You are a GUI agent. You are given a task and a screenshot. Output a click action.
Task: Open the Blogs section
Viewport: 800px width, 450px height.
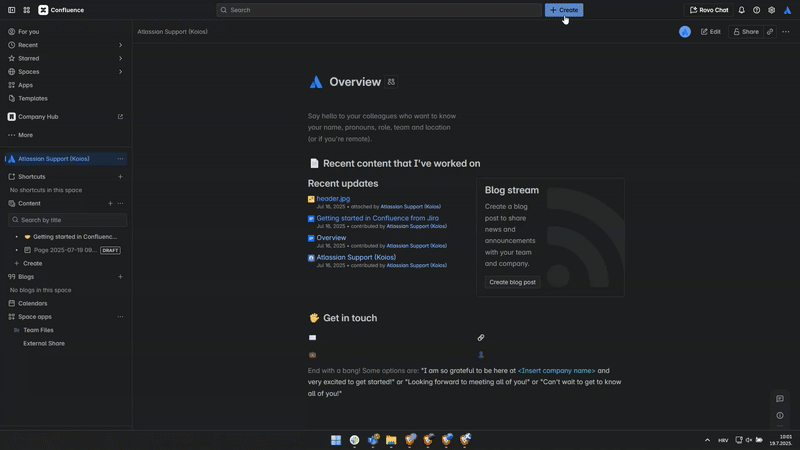coord(26,277)
